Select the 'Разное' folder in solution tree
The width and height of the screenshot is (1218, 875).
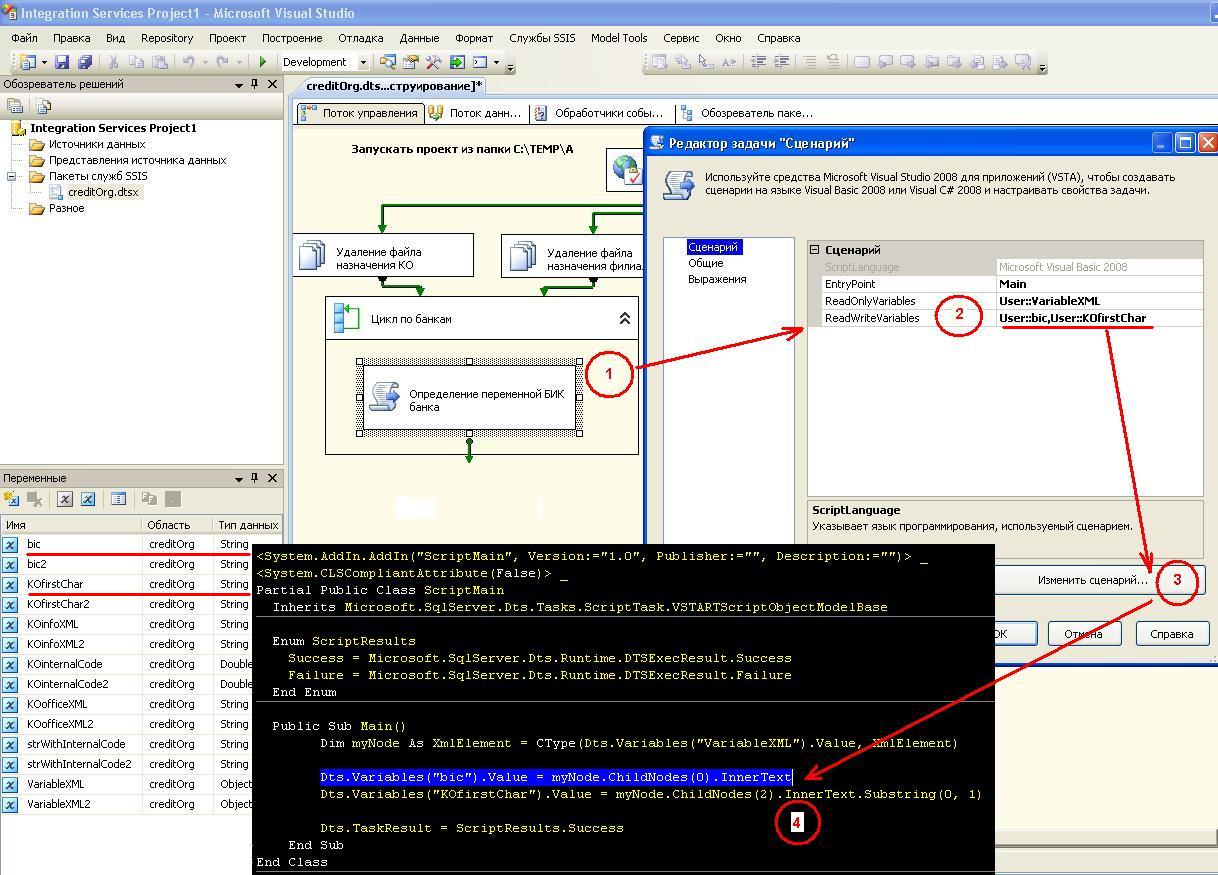point(66,208)
